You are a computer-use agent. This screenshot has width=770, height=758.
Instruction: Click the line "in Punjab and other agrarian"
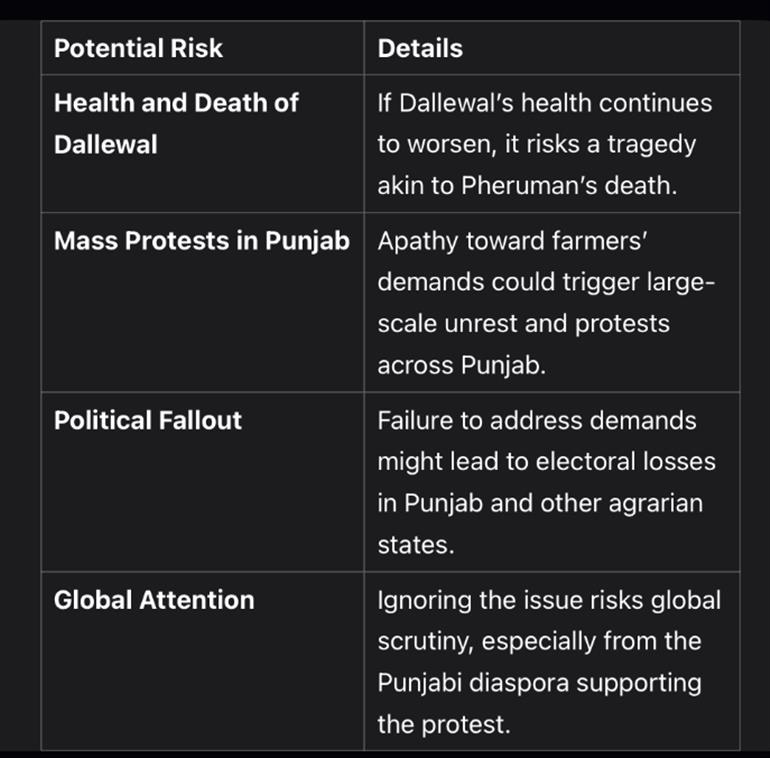[x=539, y=503]
